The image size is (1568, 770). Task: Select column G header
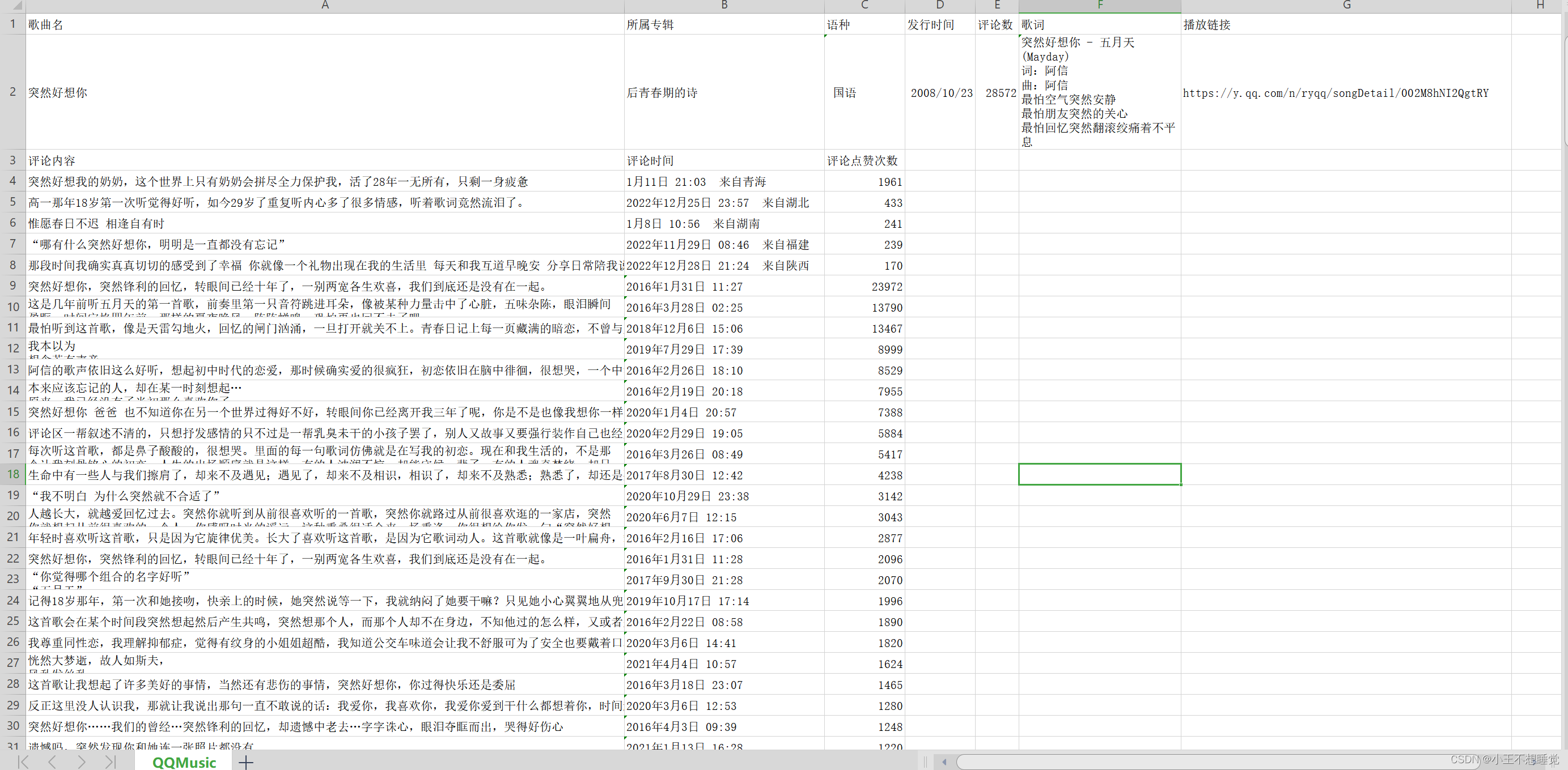(1346, 6)
